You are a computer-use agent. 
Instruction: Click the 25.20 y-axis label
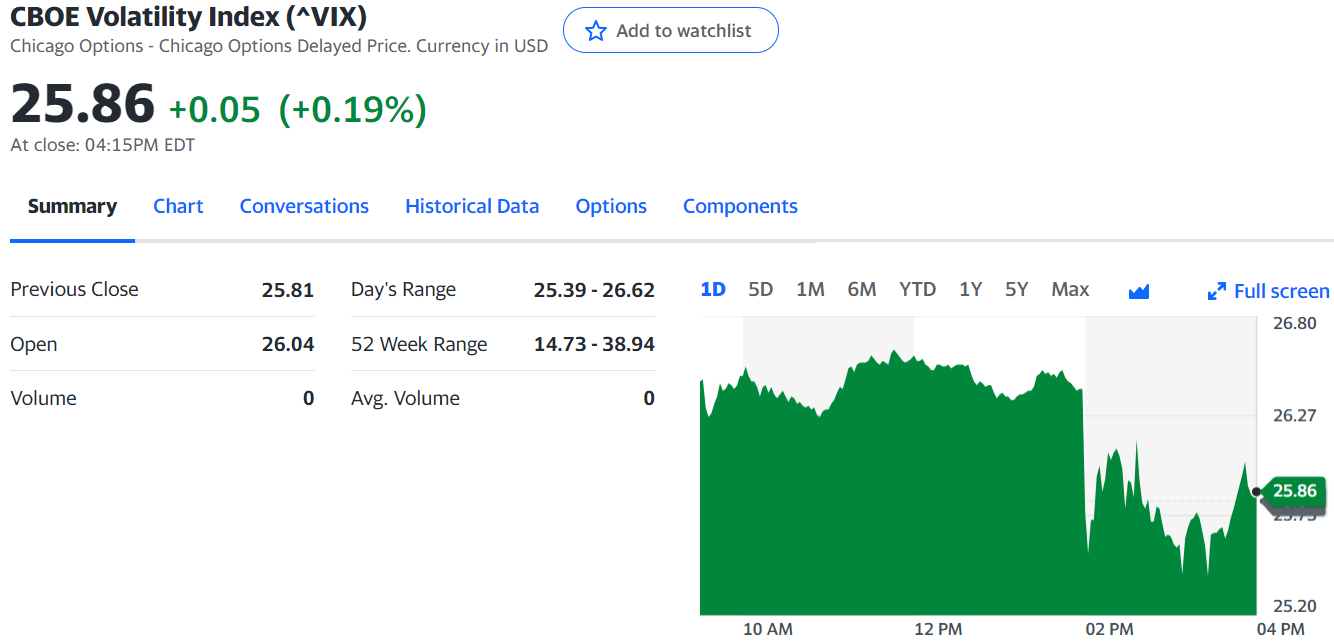[x=1294, y=605]
